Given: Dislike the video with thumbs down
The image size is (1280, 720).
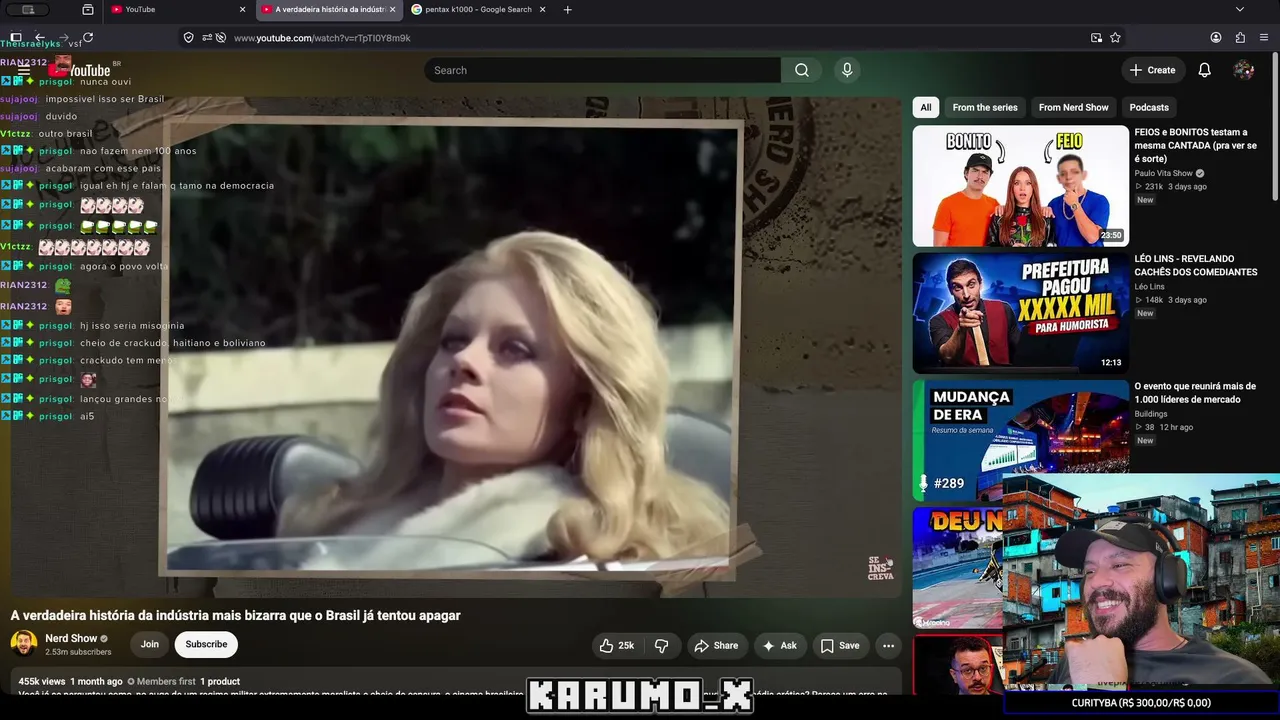Looking at the screenshot, I should coord(661,646).
